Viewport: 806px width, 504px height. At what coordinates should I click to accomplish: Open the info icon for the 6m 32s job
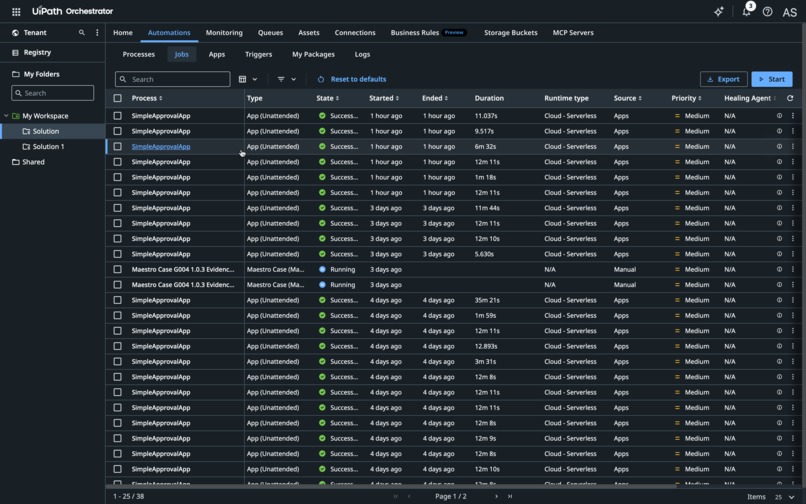click(779, 147)
